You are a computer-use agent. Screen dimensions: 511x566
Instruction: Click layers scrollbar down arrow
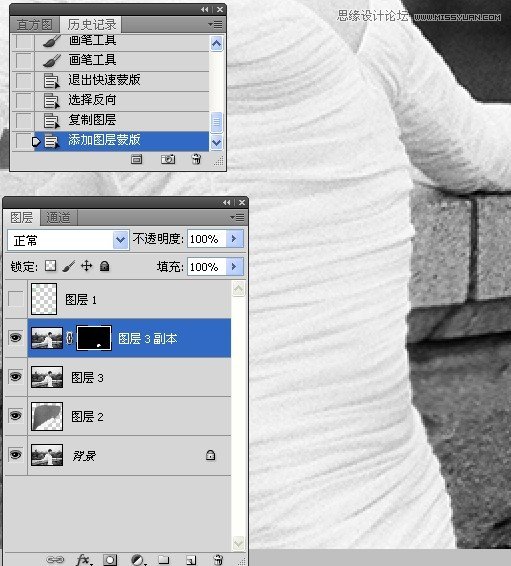pyautogui.click(x=239, y=543)
